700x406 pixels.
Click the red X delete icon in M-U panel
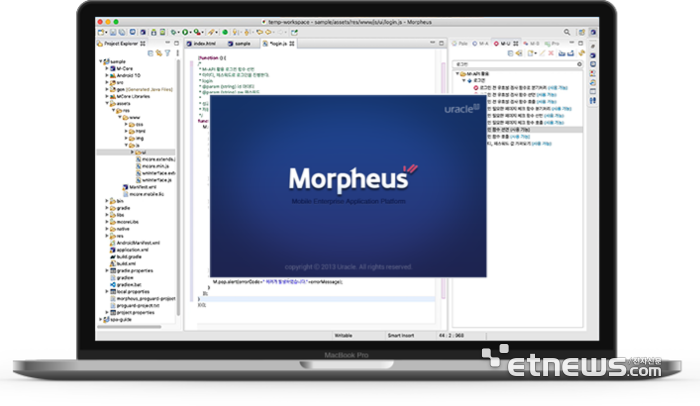[551, 53]
